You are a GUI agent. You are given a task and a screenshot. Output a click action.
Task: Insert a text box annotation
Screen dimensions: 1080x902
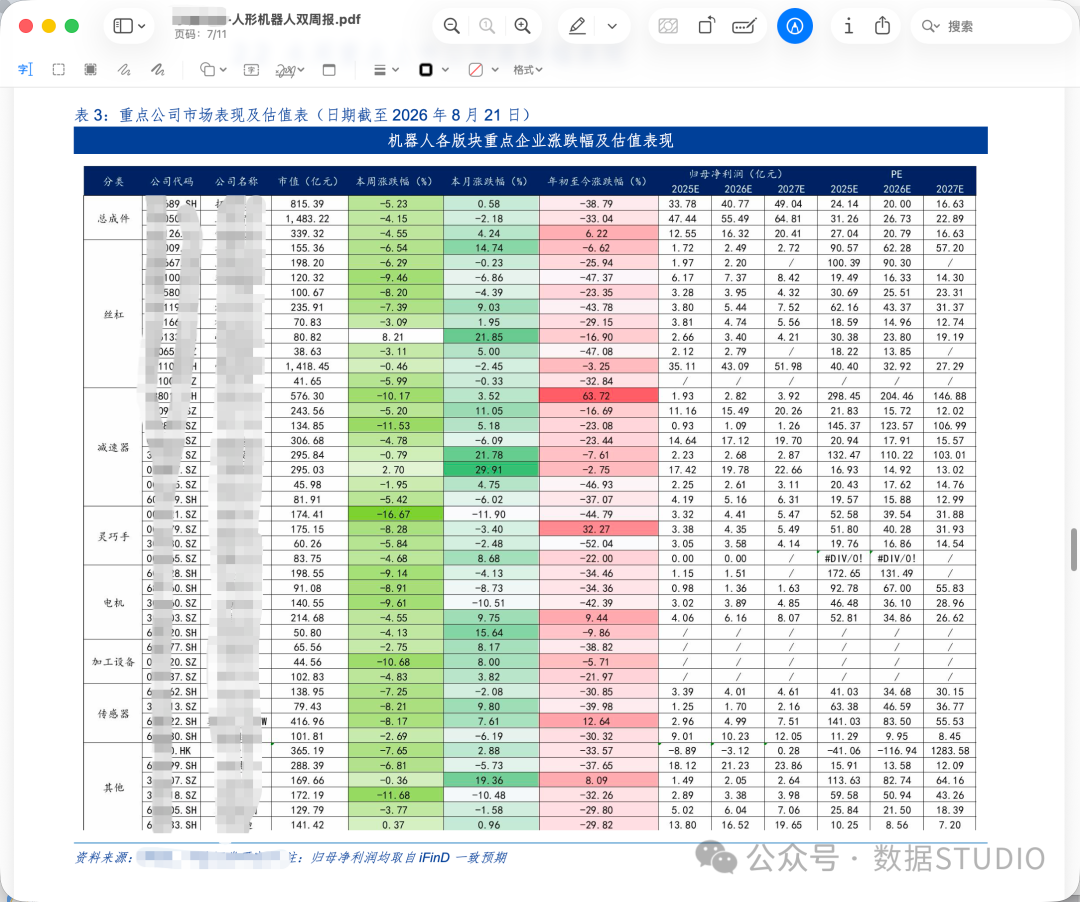pyautogui.click(x=251, y=70)
